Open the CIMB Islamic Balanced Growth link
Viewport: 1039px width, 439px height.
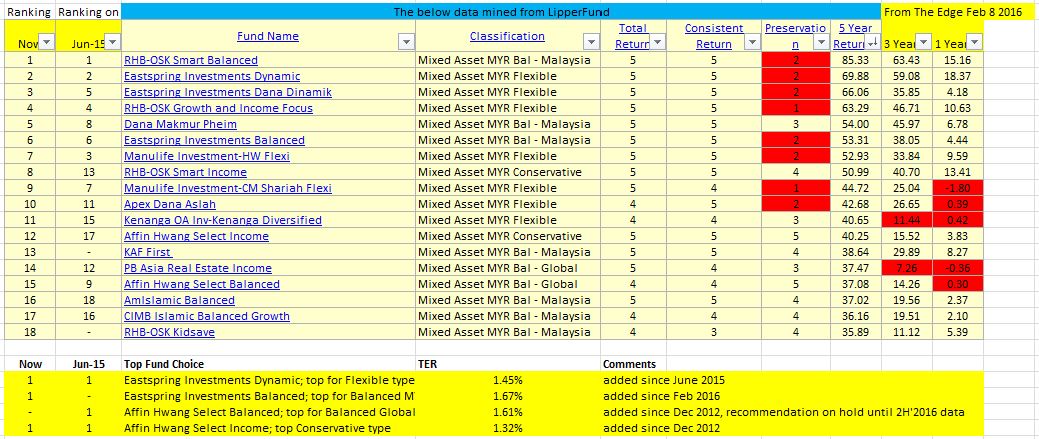207,316
